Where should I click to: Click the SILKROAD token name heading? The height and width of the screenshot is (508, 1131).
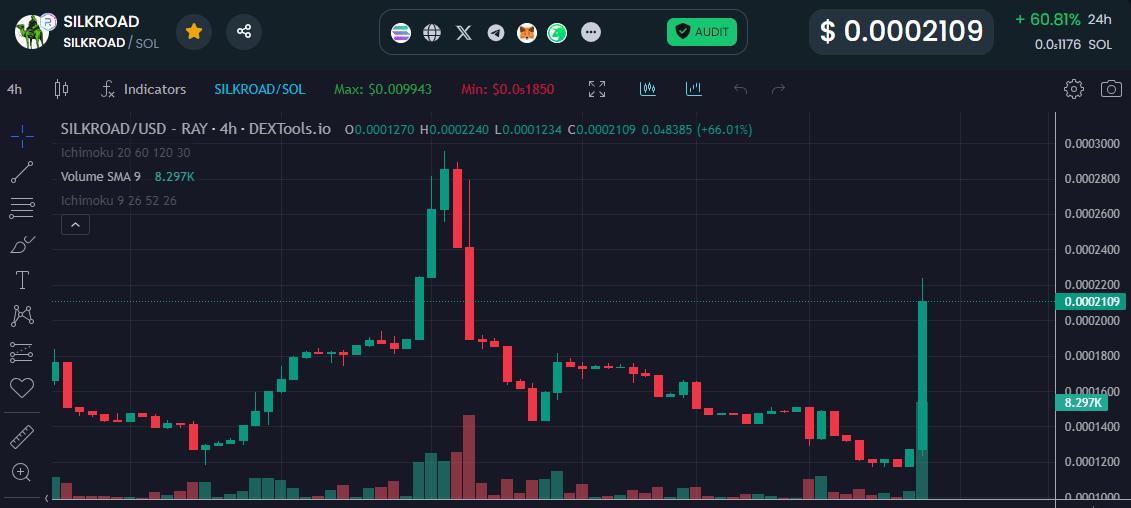101,22
